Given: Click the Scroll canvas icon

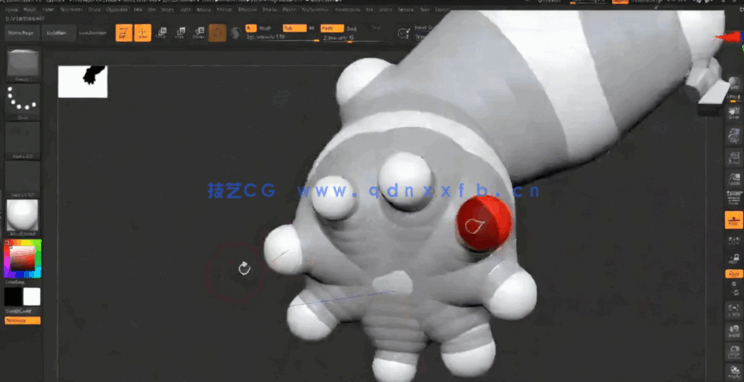Looking at the screenshot, I should 734,113.
